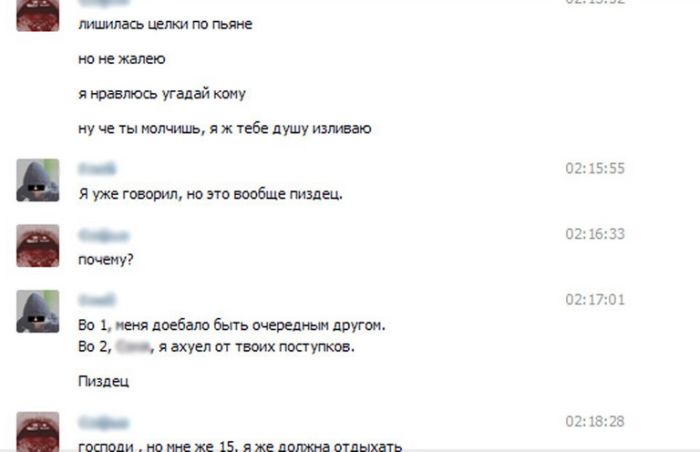
Task: Open the hooded avatar beside the 02:15:55 message
Action: click(38, 180)
